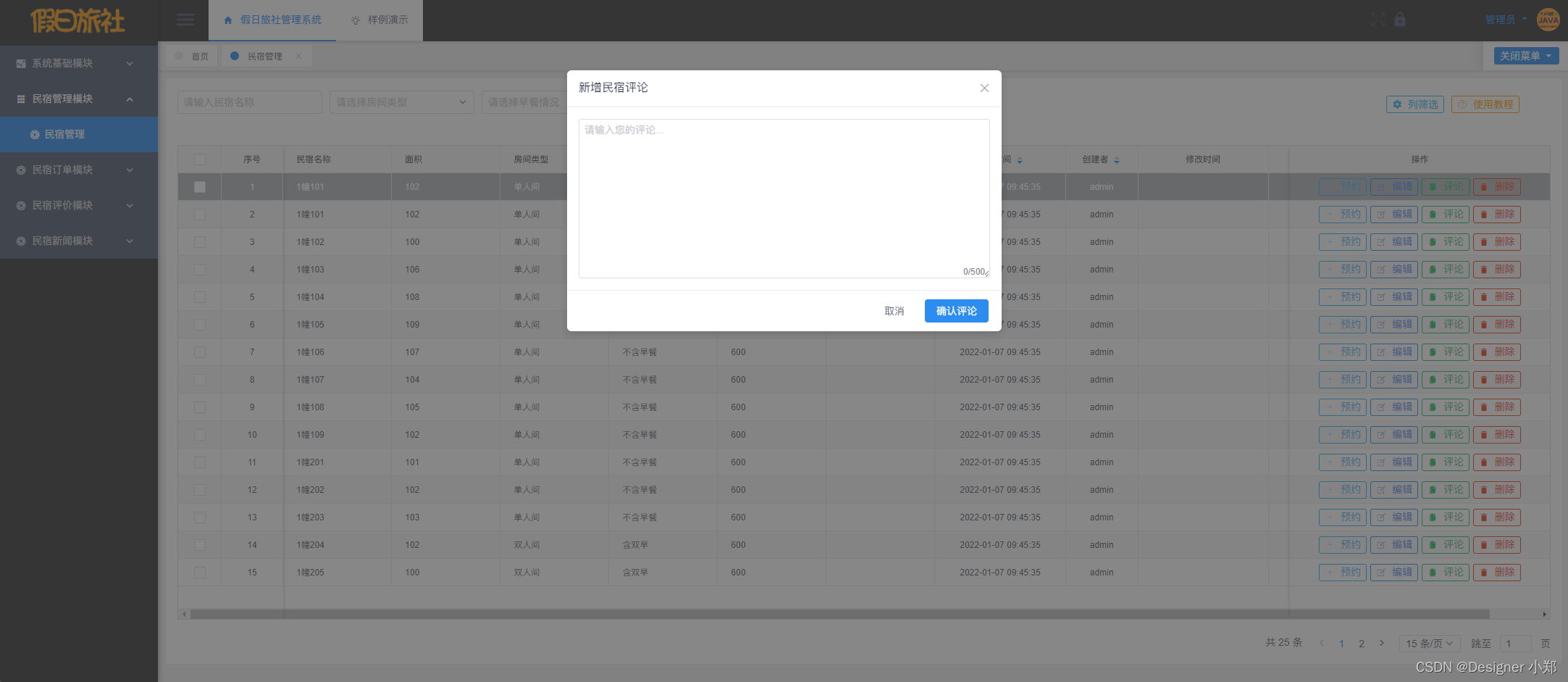1568x682 pixels.
Task: Click the 跳至 page number field
Action: (1515, 644)
